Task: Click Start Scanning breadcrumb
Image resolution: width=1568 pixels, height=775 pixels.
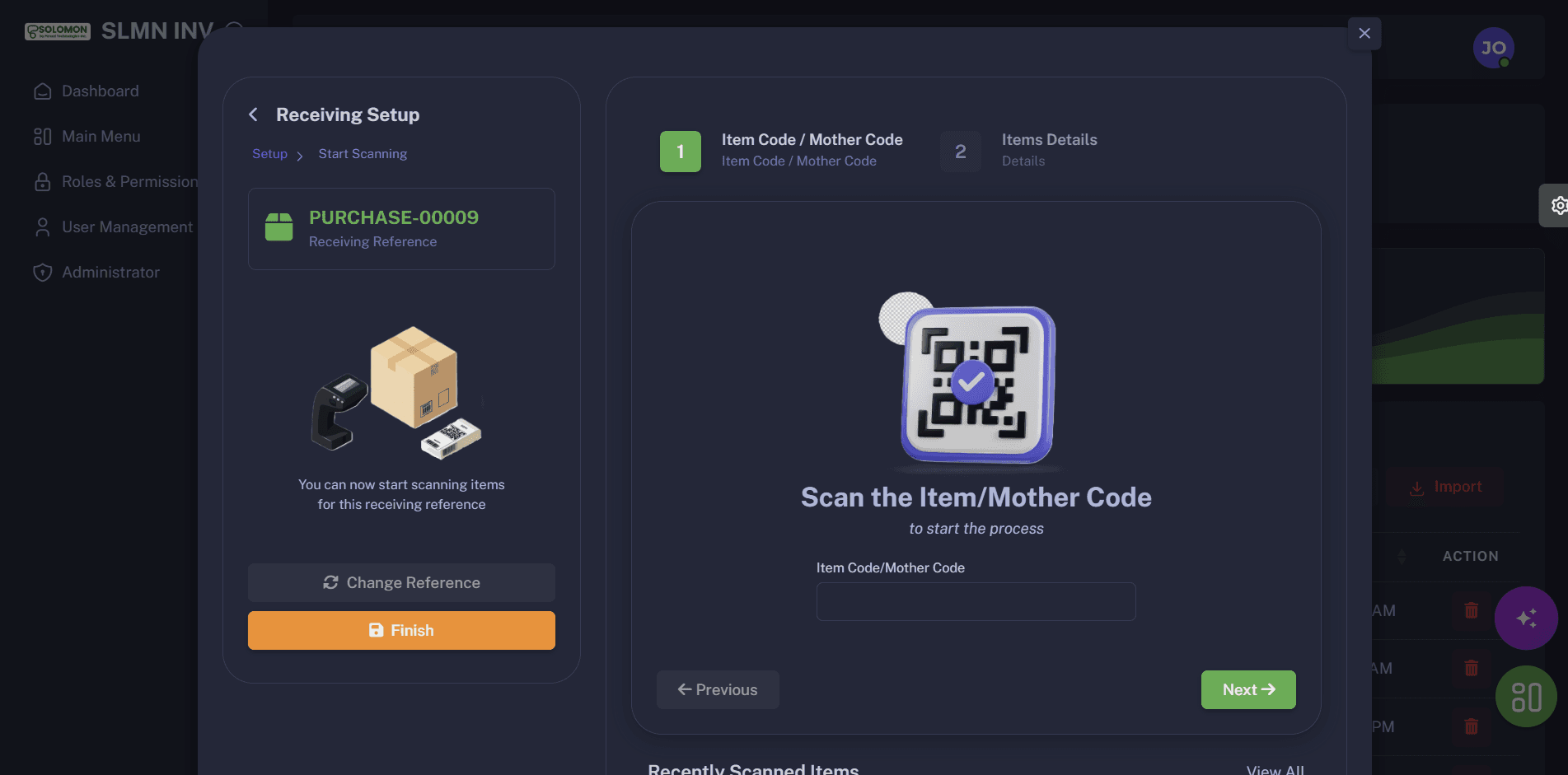Action: pos(363,154)
